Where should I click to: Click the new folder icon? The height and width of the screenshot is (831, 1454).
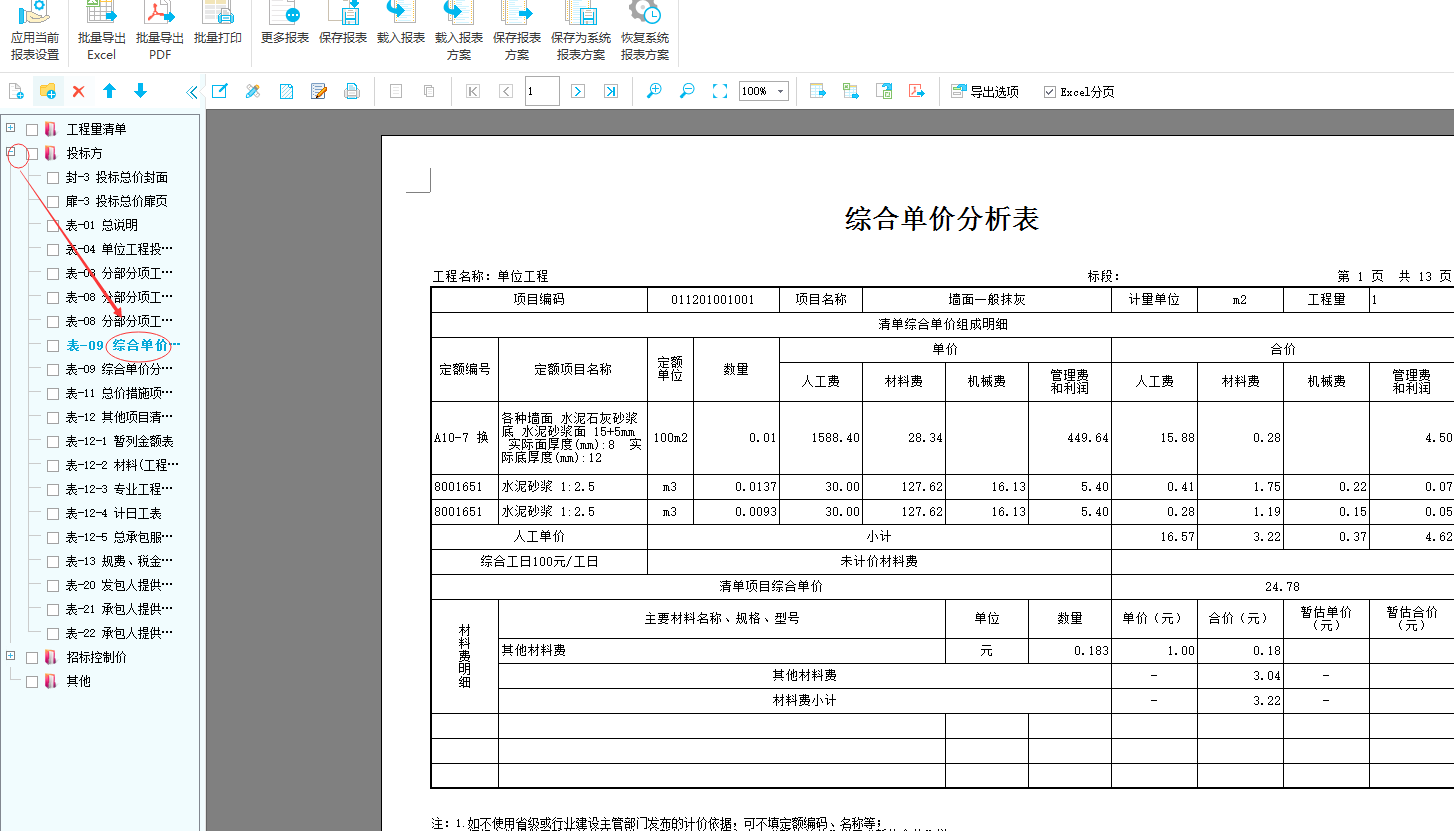47,91
